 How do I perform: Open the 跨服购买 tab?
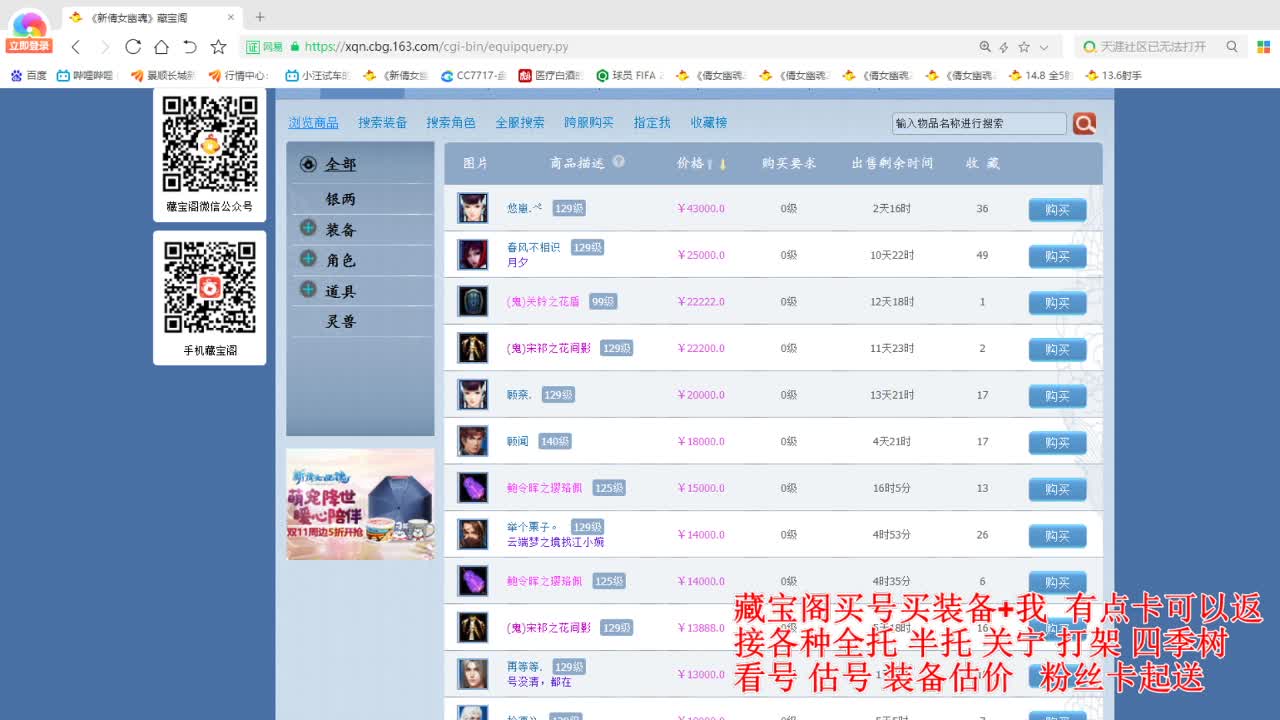pos(589,122)
